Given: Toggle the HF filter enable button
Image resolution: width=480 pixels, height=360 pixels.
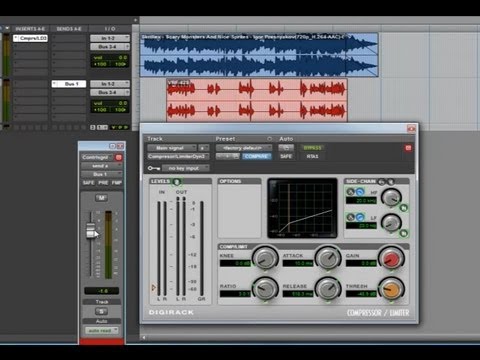Looking at the screenshot, I should point(404,208).
